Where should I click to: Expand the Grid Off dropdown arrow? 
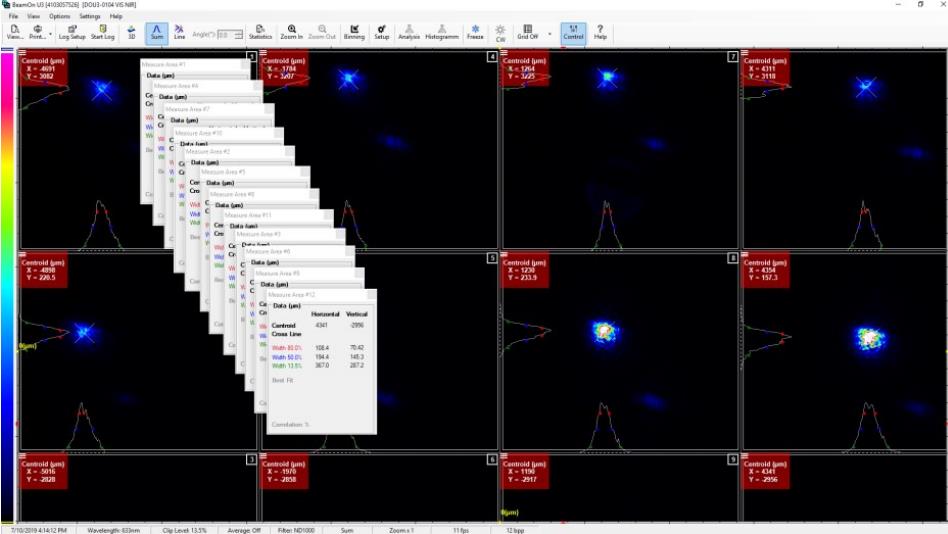tap(549, 32)
